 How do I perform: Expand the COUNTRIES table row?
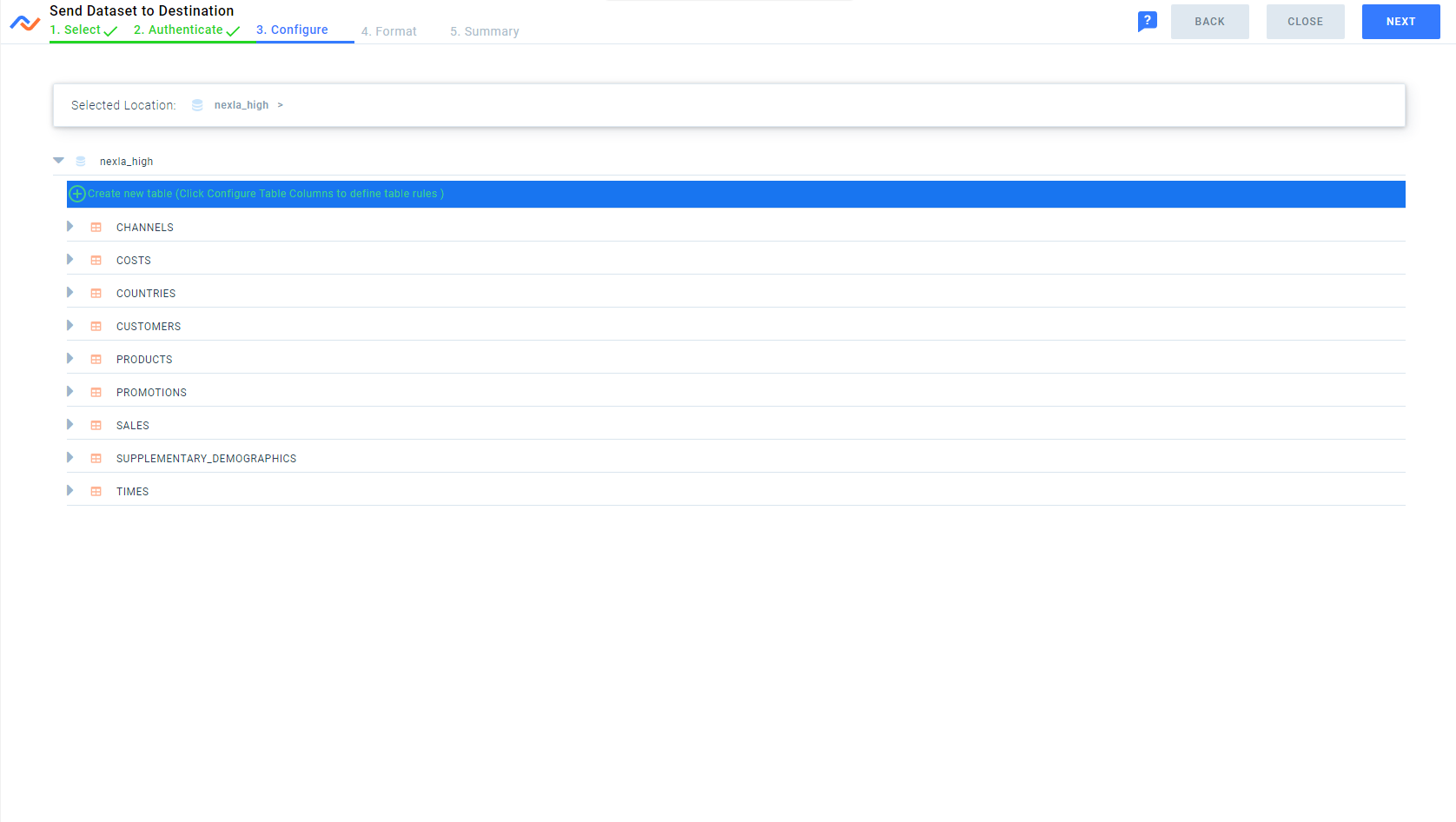click(70, 293)
